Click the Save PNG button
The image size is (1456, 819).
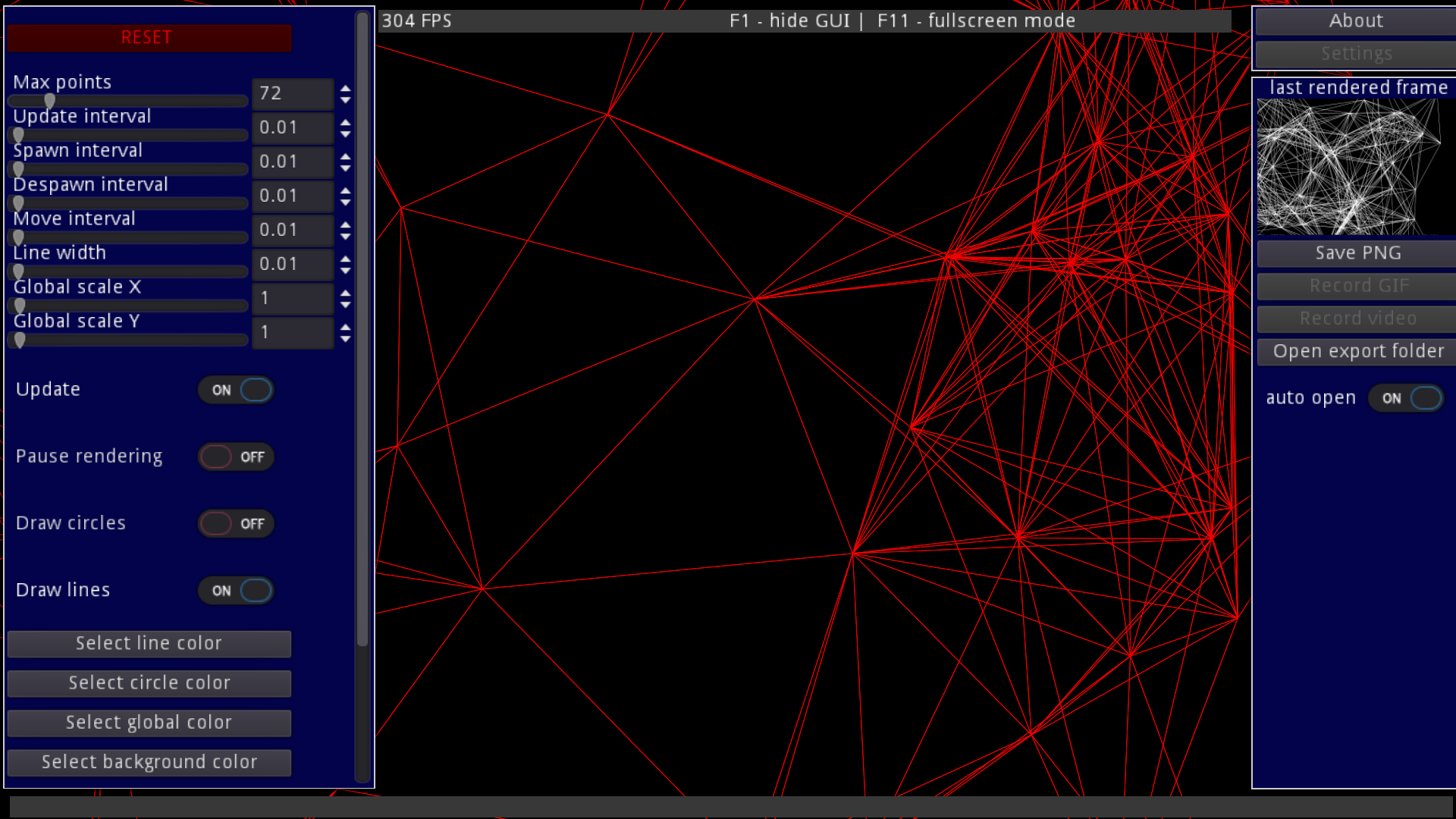(1357, 253)
